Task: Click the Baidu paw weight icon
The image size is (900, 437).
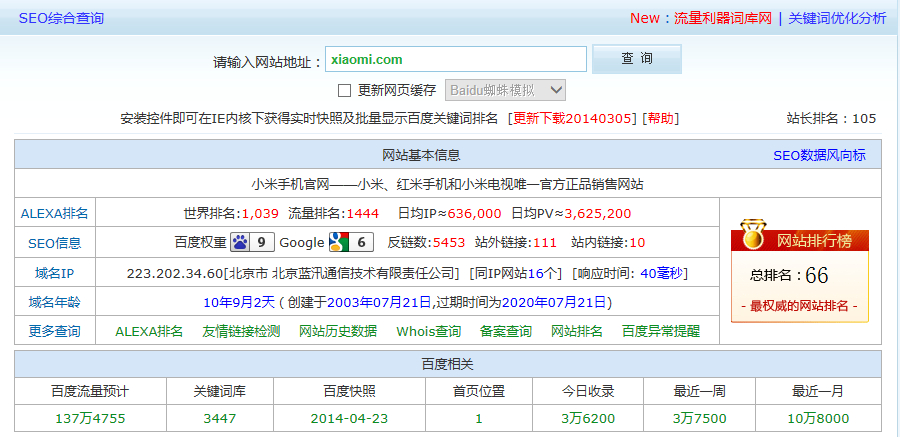Action: (x=240, y=242)
